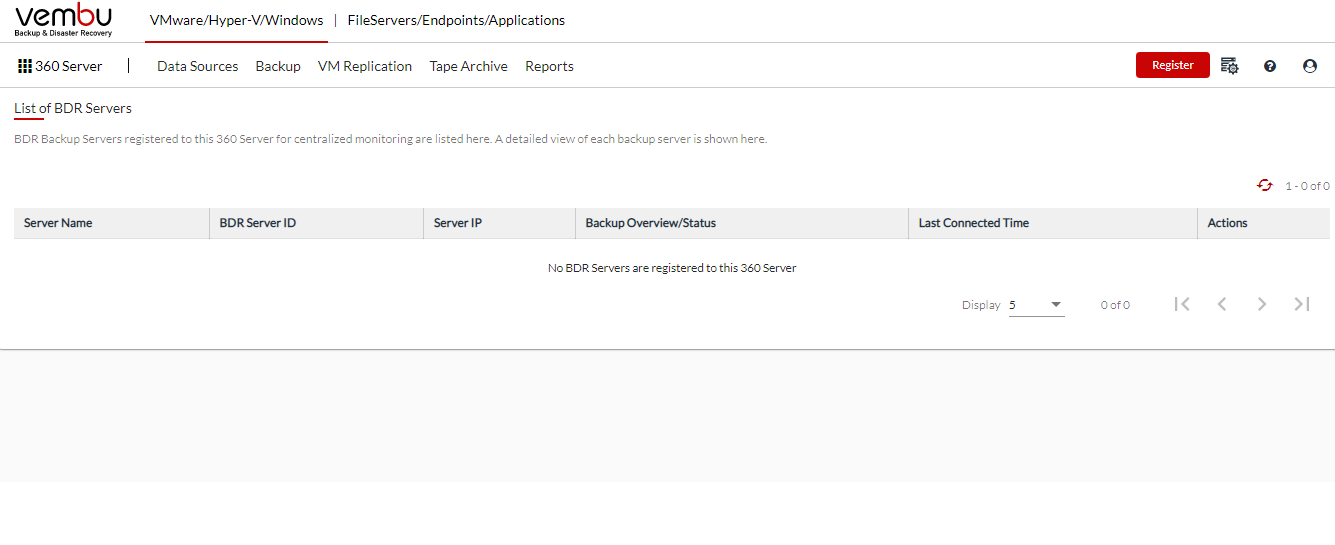Click the Vembu logo
This screenshot has height=545, width=1335.
64,20
